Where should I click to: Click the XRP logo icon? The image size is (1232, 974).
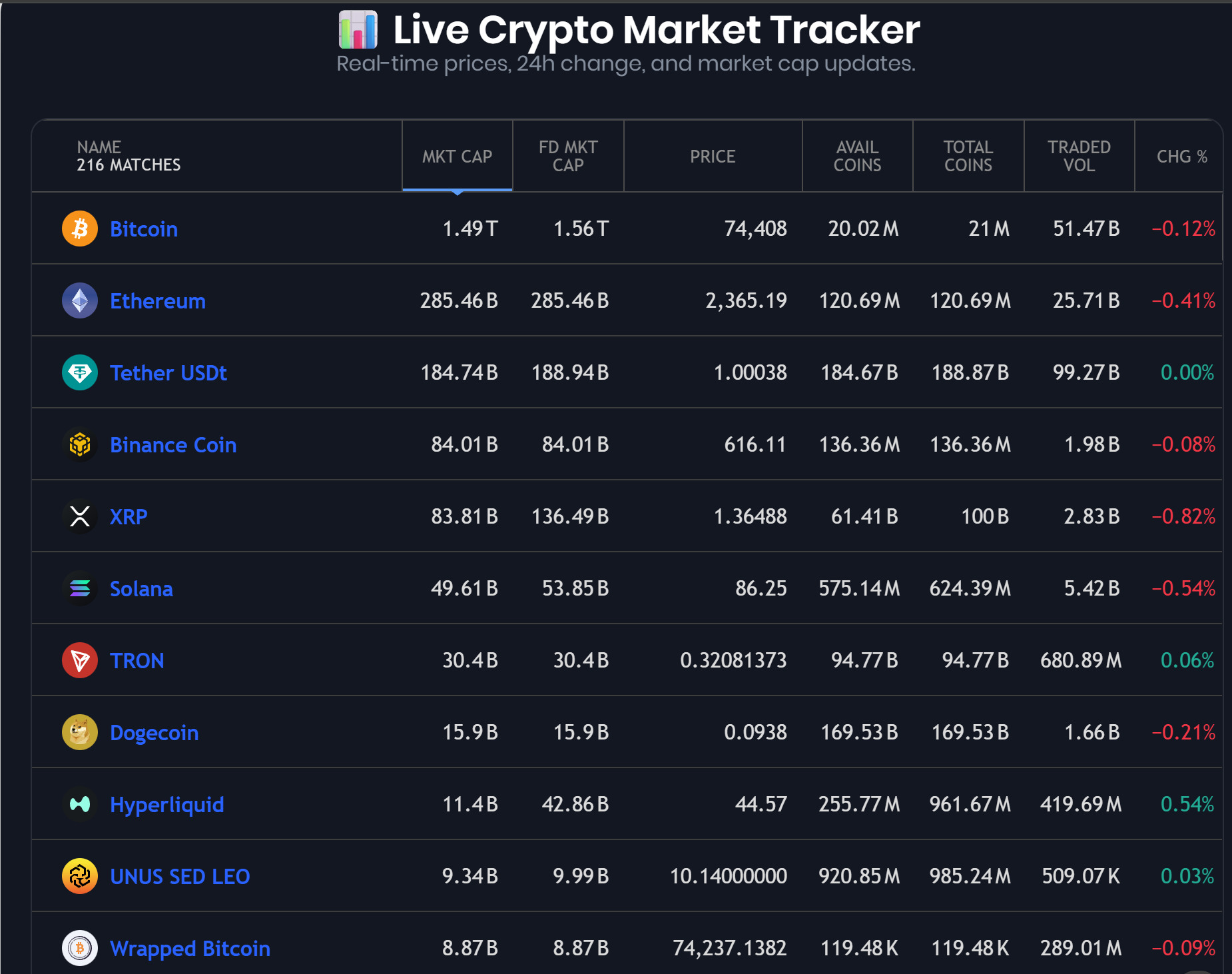[x=79, y=516]
